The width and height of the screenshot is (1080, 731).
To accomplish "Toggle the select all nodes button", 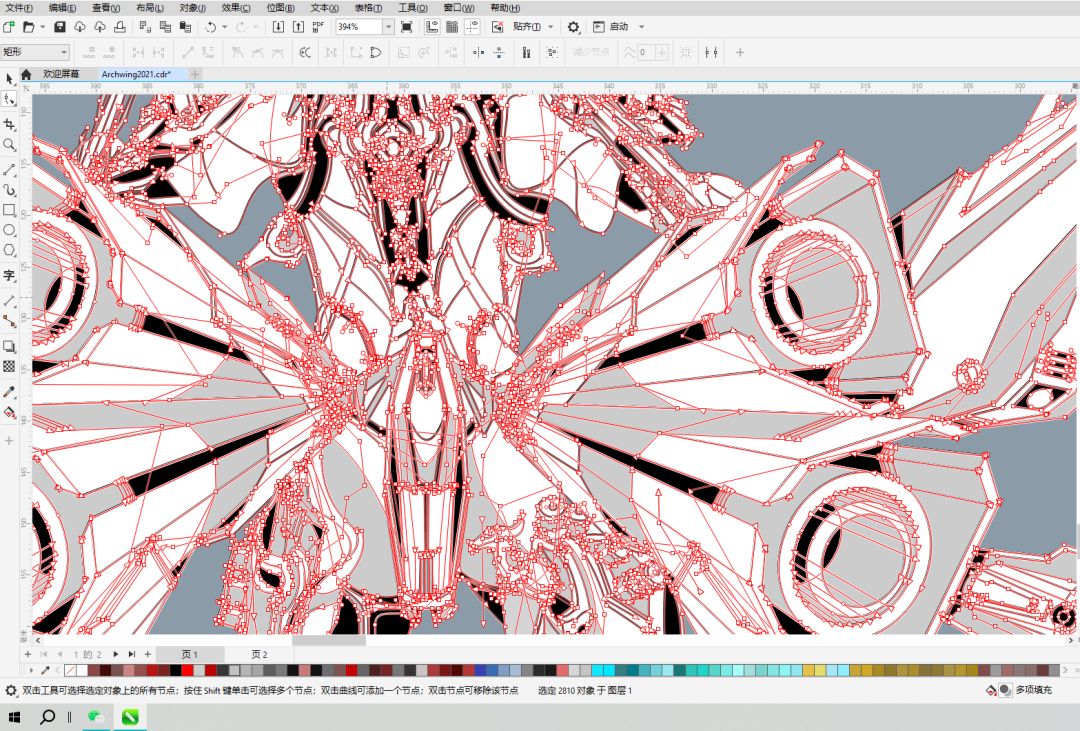I will pyautogui.click(x=552, y=52).
